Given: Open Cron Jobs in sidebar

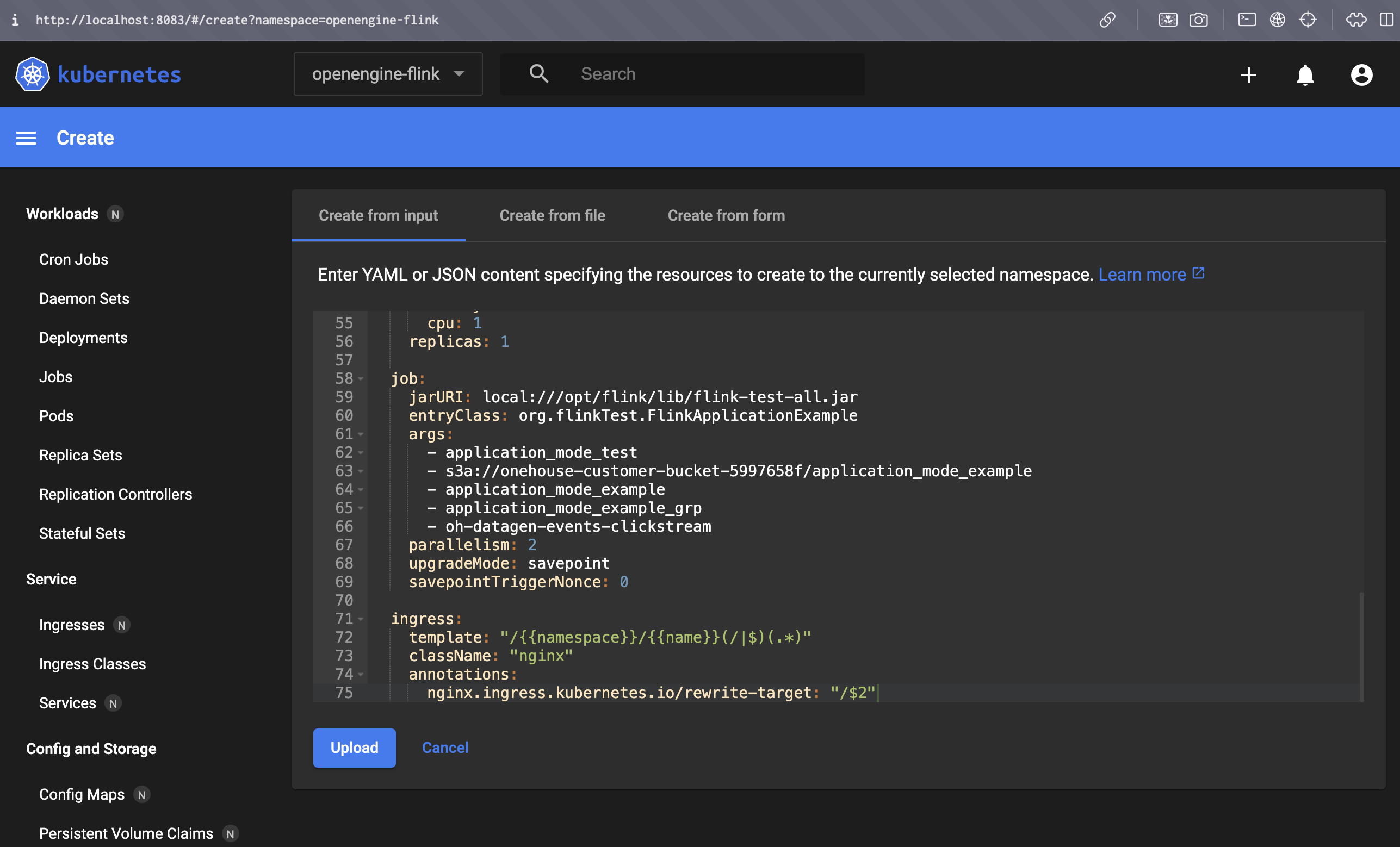Looking at the screenshot, I should (x=73, y=260).
